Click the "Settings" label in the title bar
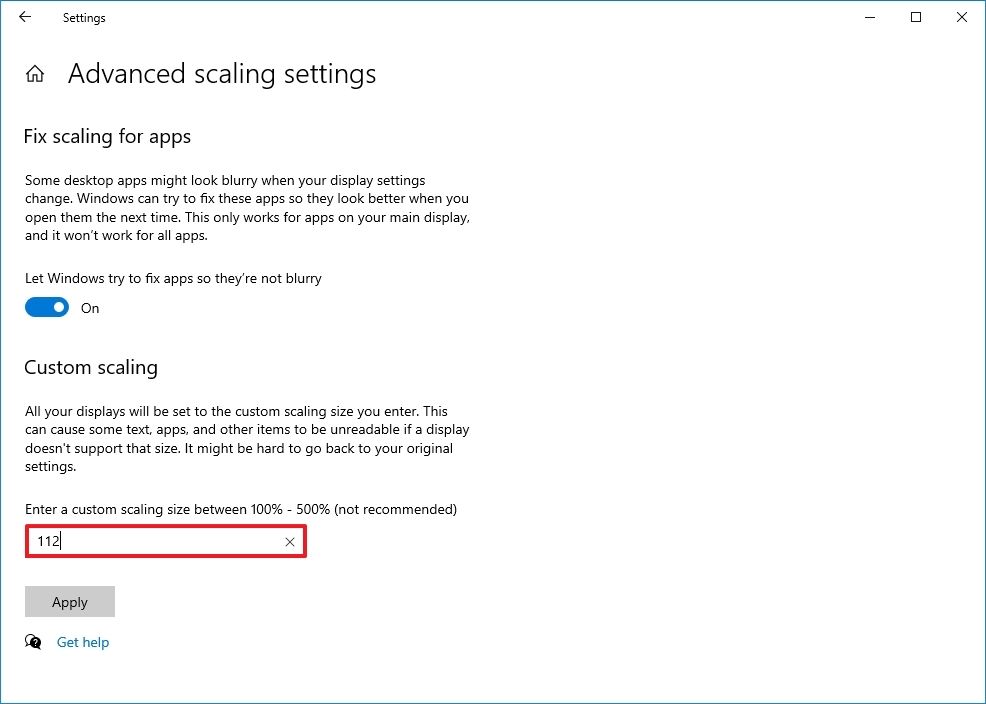Screen dimensions: 986x704 [x=83, y=17]
